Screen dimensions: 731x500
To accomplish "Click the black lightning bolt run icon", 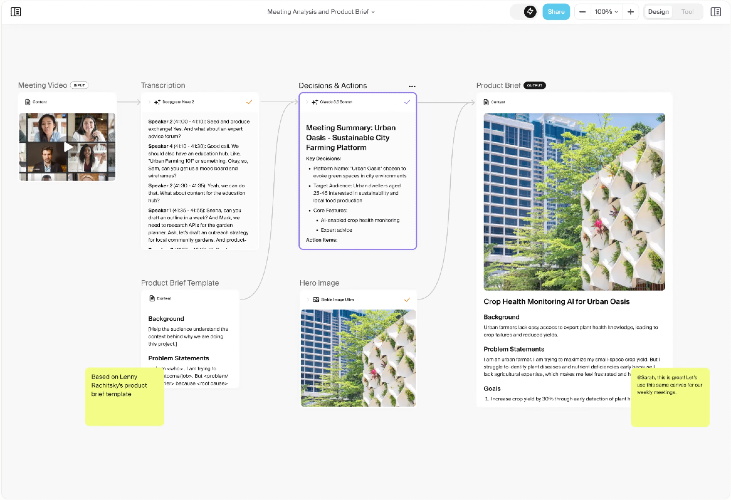I will [x=530, y=12].
